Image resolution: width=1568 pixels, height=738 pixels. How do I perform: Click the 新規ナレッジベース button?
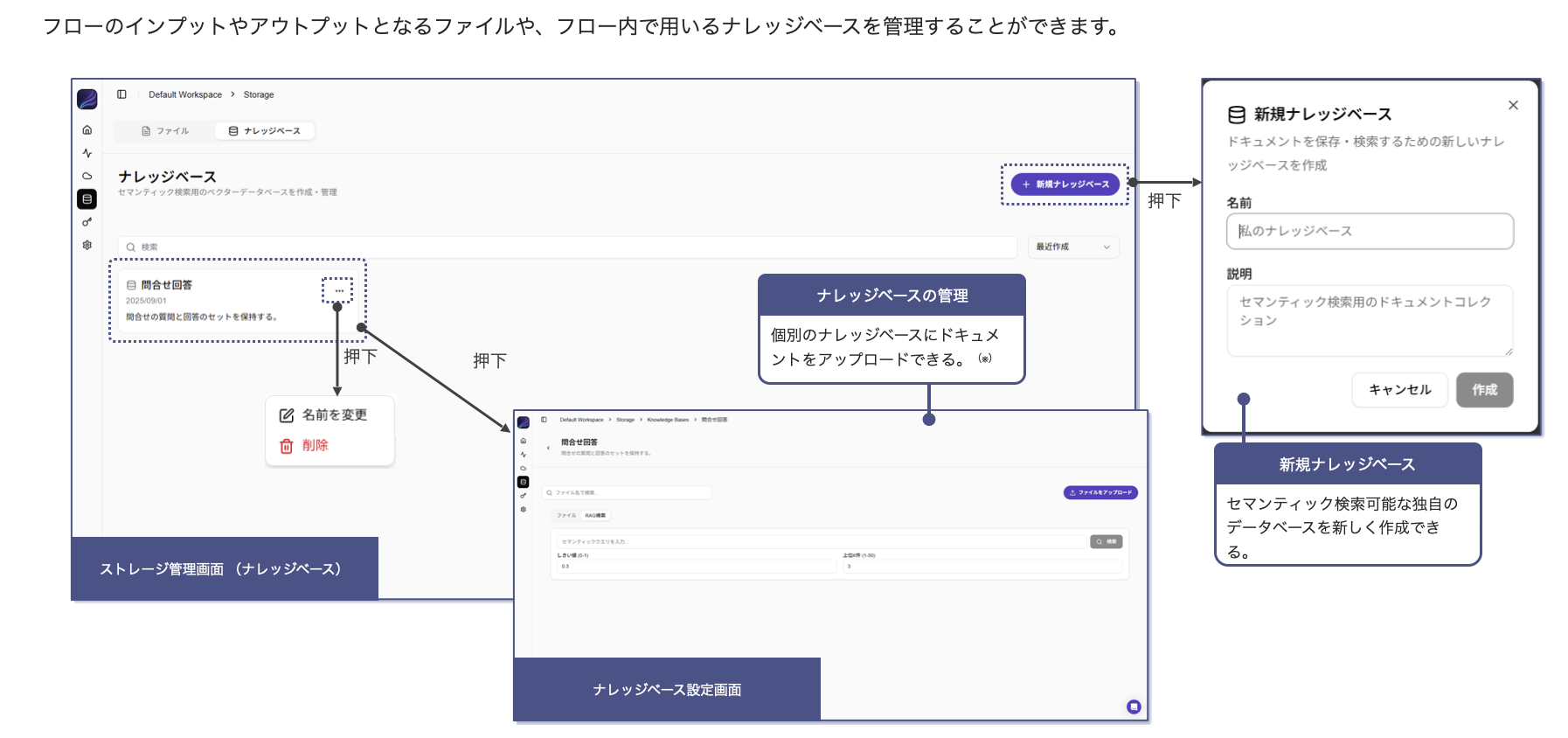click(x=1065, y=184)
